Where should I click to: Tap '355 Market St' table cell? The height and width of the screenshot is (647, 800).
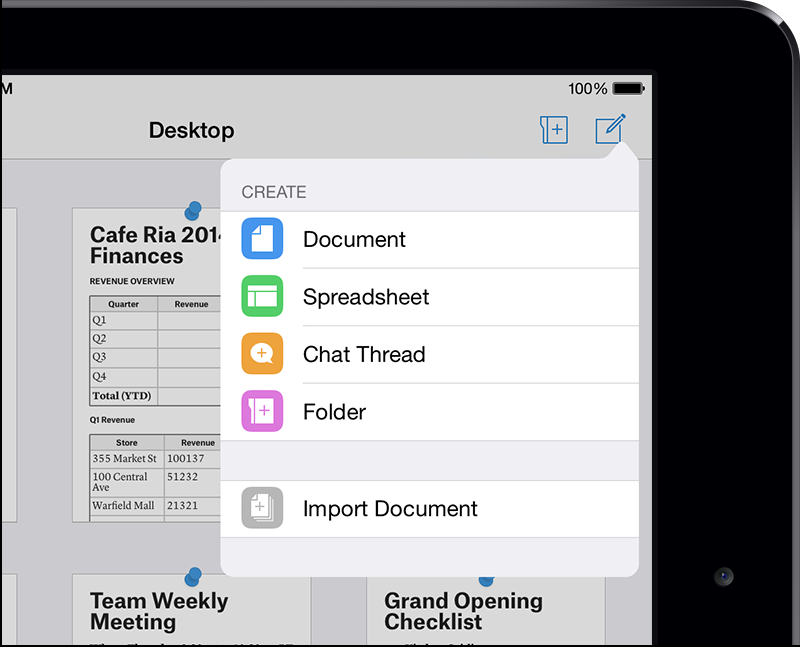(127, 458)
